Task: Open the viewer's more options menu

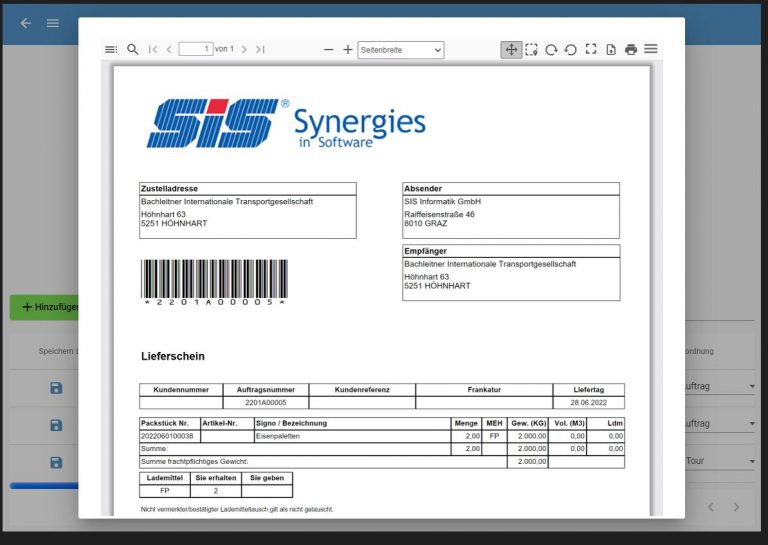Action: point(651,49)
